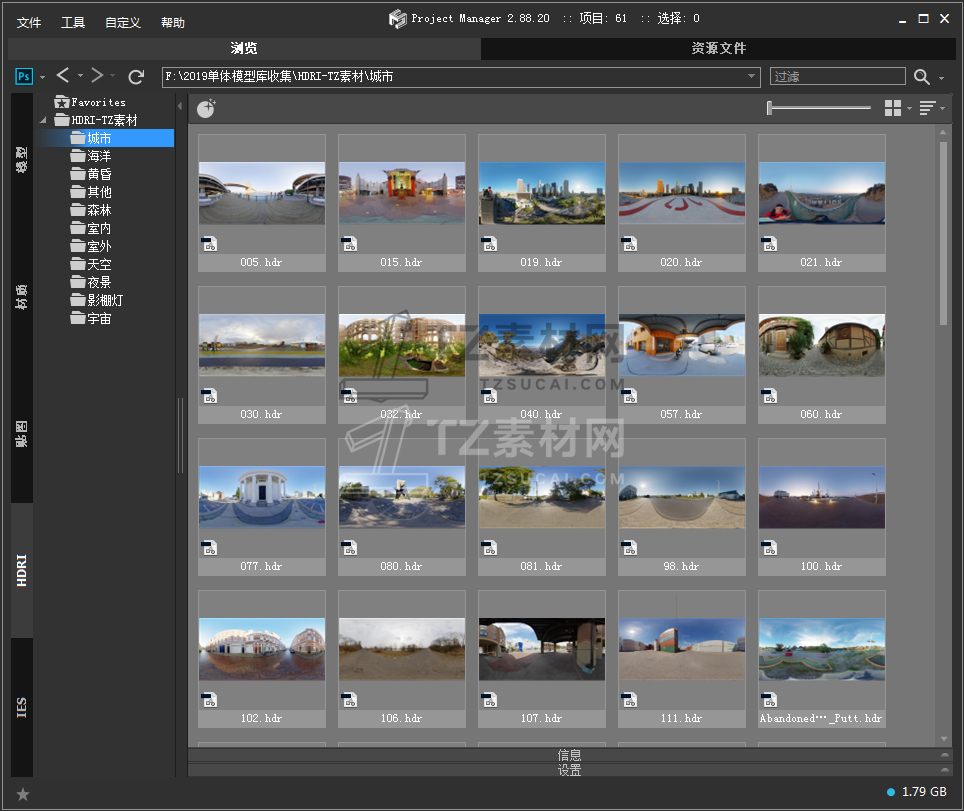Switch to the 资源文件 tab
Screen dimensions: 964x811
coord(718,49)
